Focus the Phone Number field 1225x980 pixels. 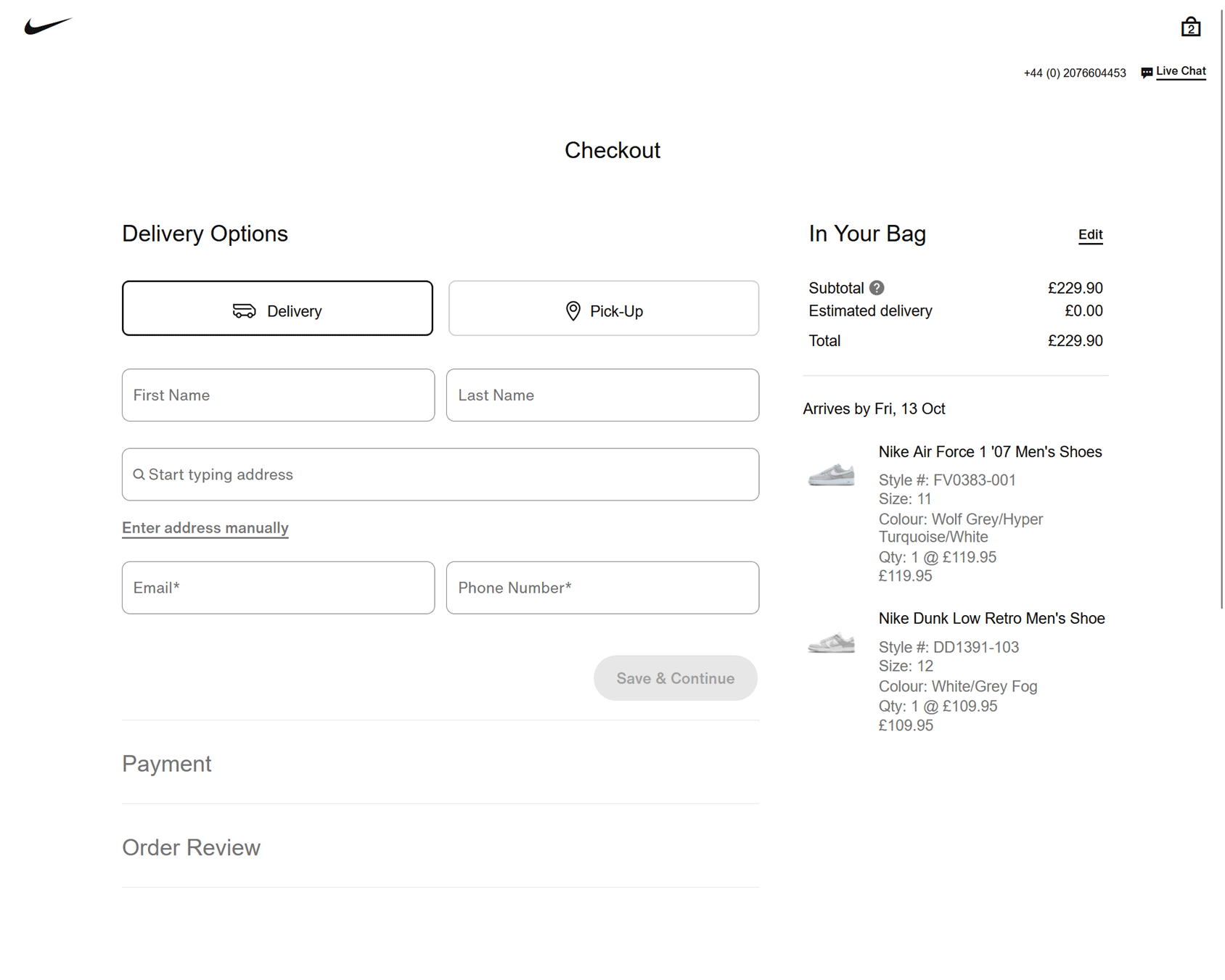[x=602, y=588]
